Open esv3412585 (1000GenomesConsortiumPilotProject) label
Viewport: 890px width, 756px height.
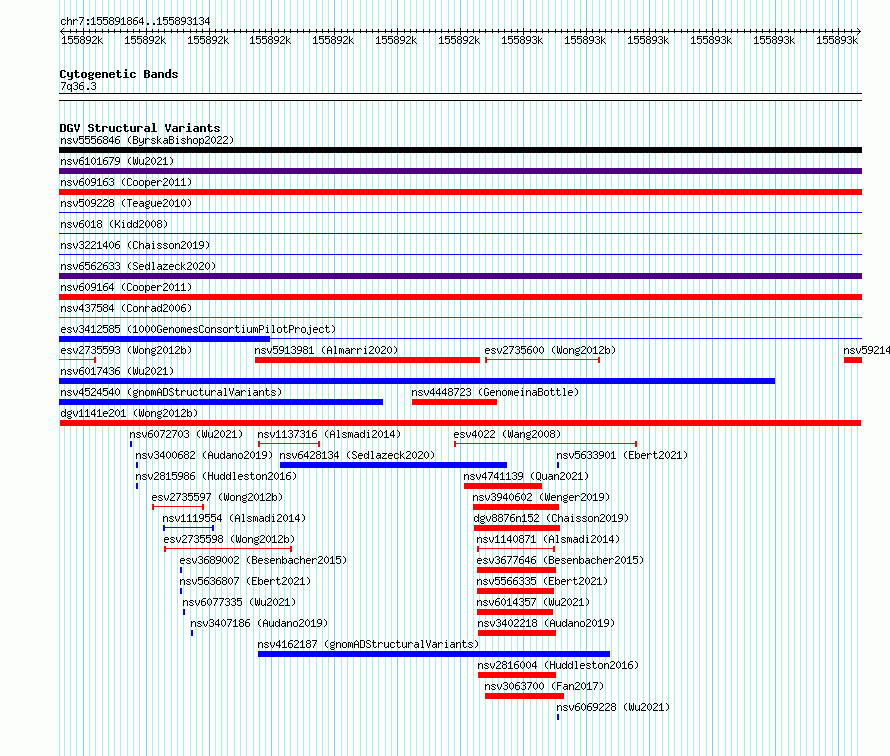pyautogui.click(x=198, y=329)
